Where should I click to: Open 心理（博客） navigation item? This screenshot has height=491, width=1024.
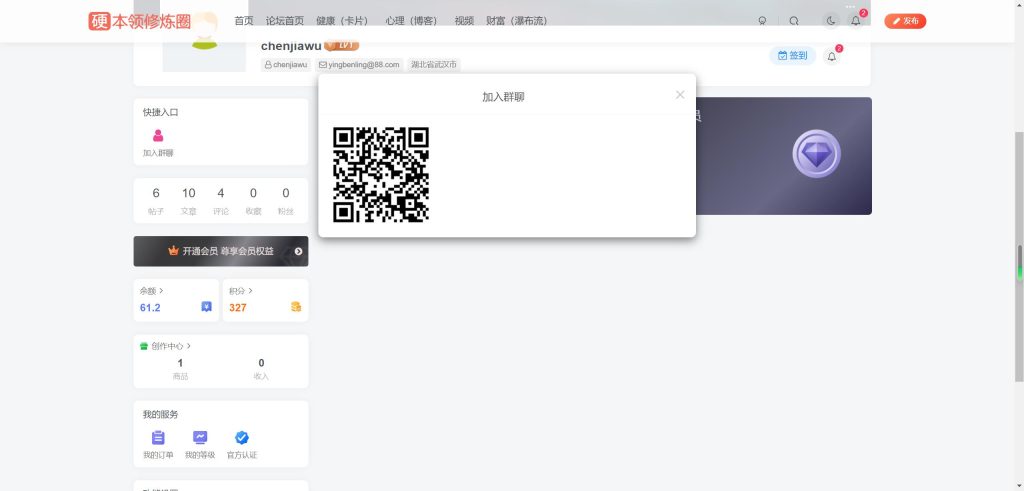[x=411, y=21]
